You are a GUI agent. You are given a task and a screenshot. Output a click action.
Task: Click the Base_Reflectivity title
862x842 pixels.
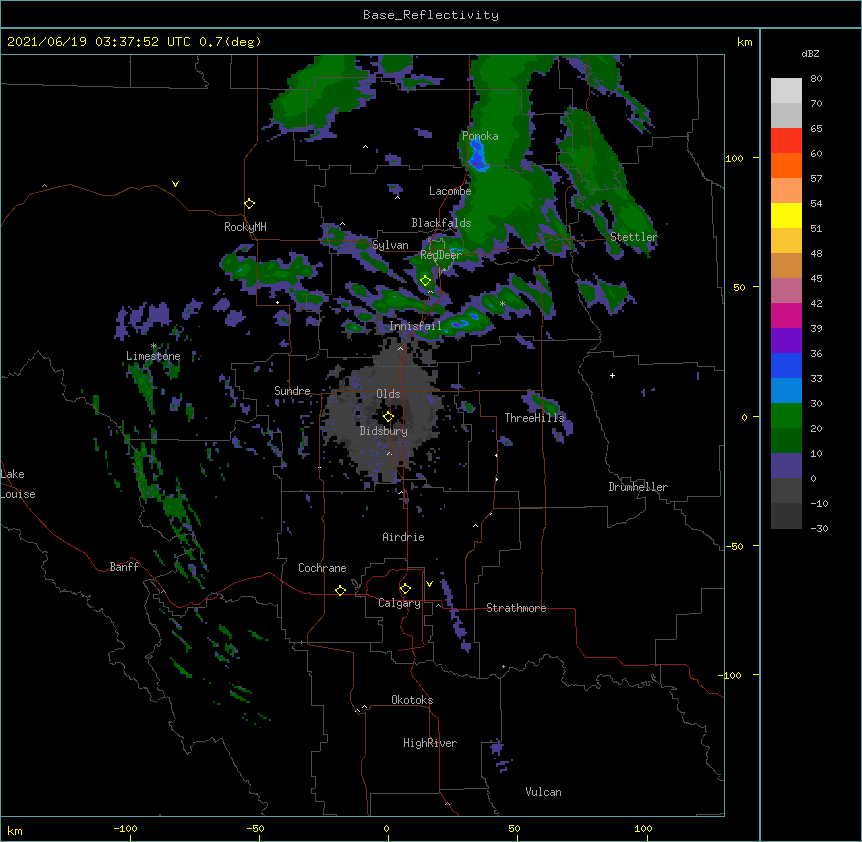click(431, 15)
